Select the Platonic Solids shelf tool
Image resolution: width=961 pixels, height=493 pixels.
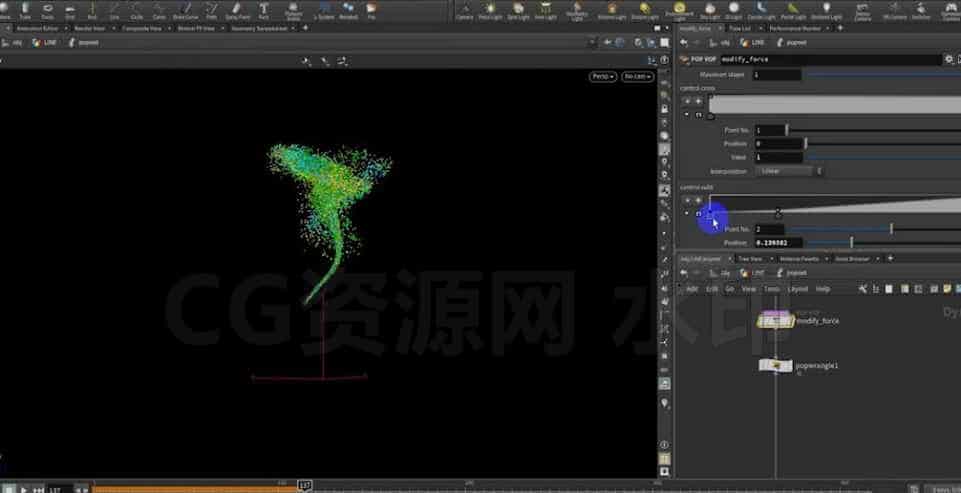(294, 10)
